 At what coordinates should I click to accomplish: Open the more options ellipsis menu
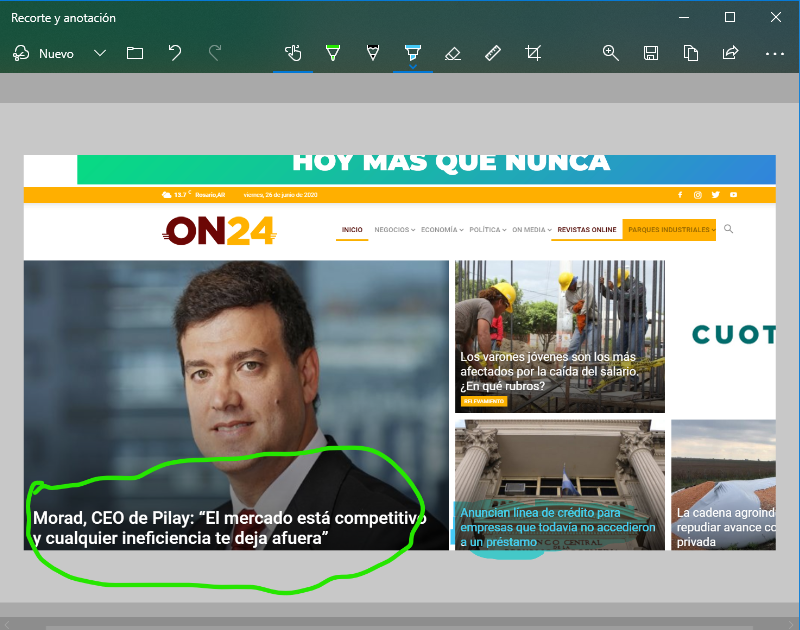[x=774, y=54]
